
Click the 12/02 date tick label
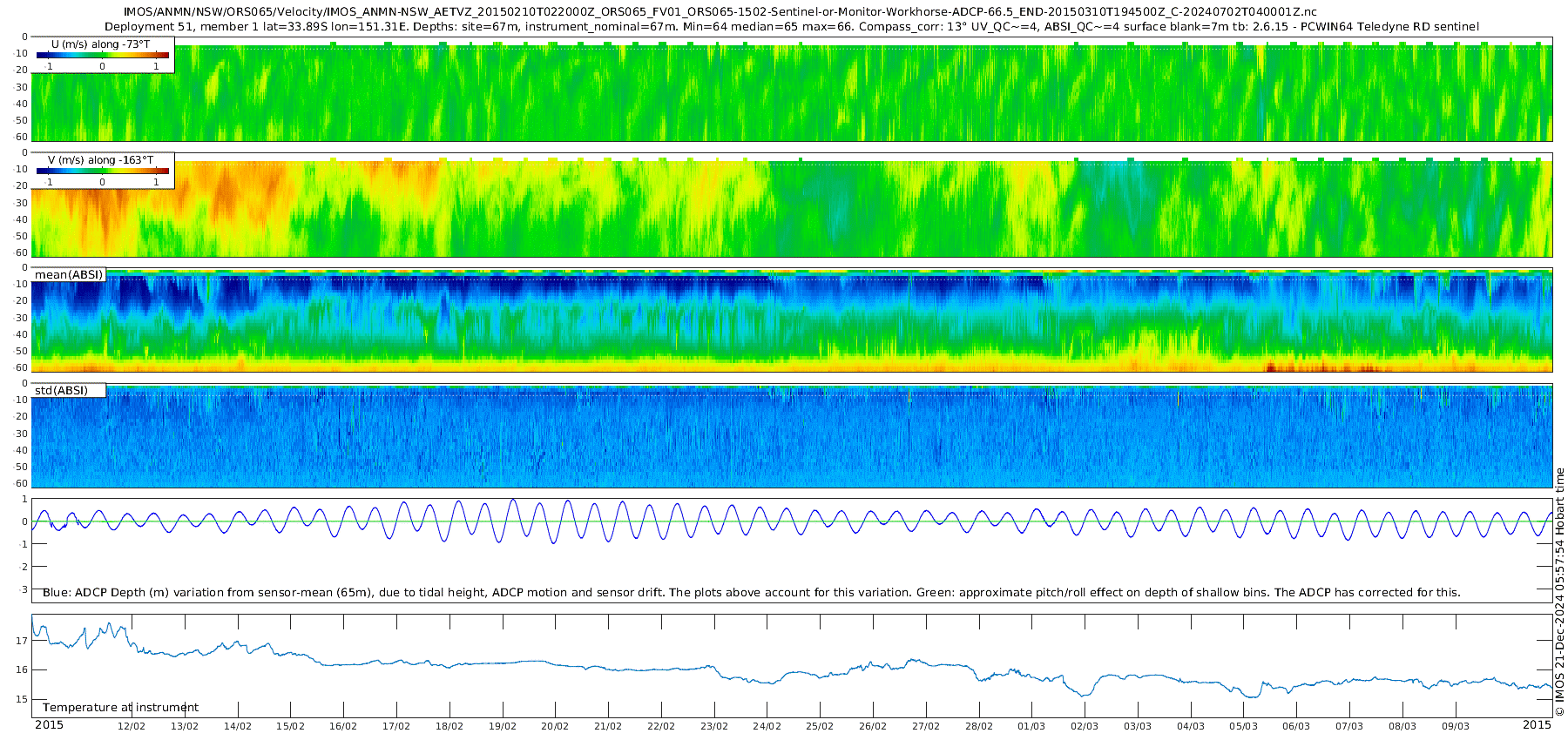tap(132, 726)
